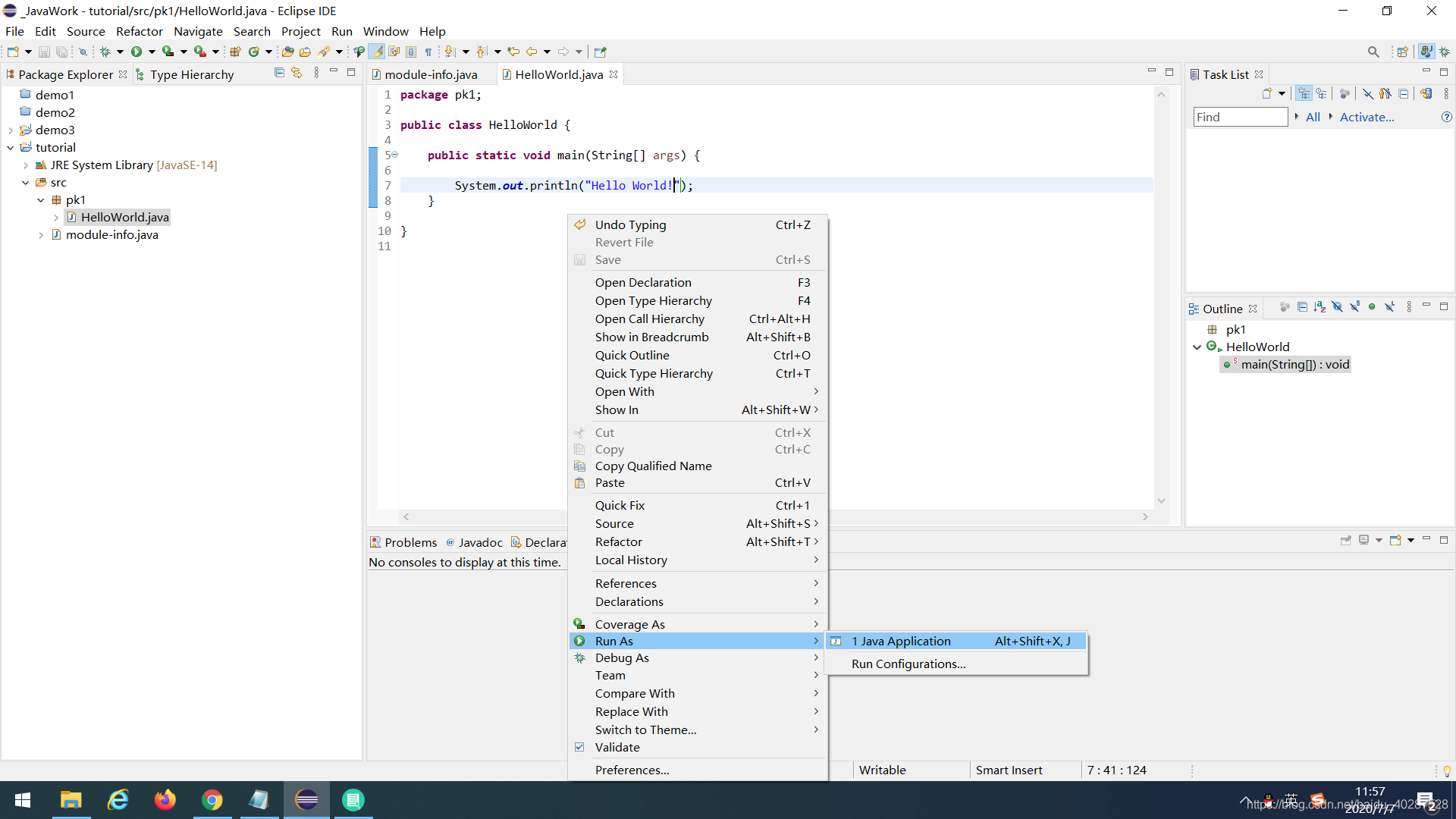This screenshot has width=1456, height=819.
Task: Click the Find input field in Task List
Action: pyautogui.click(x=1241, y=117)
